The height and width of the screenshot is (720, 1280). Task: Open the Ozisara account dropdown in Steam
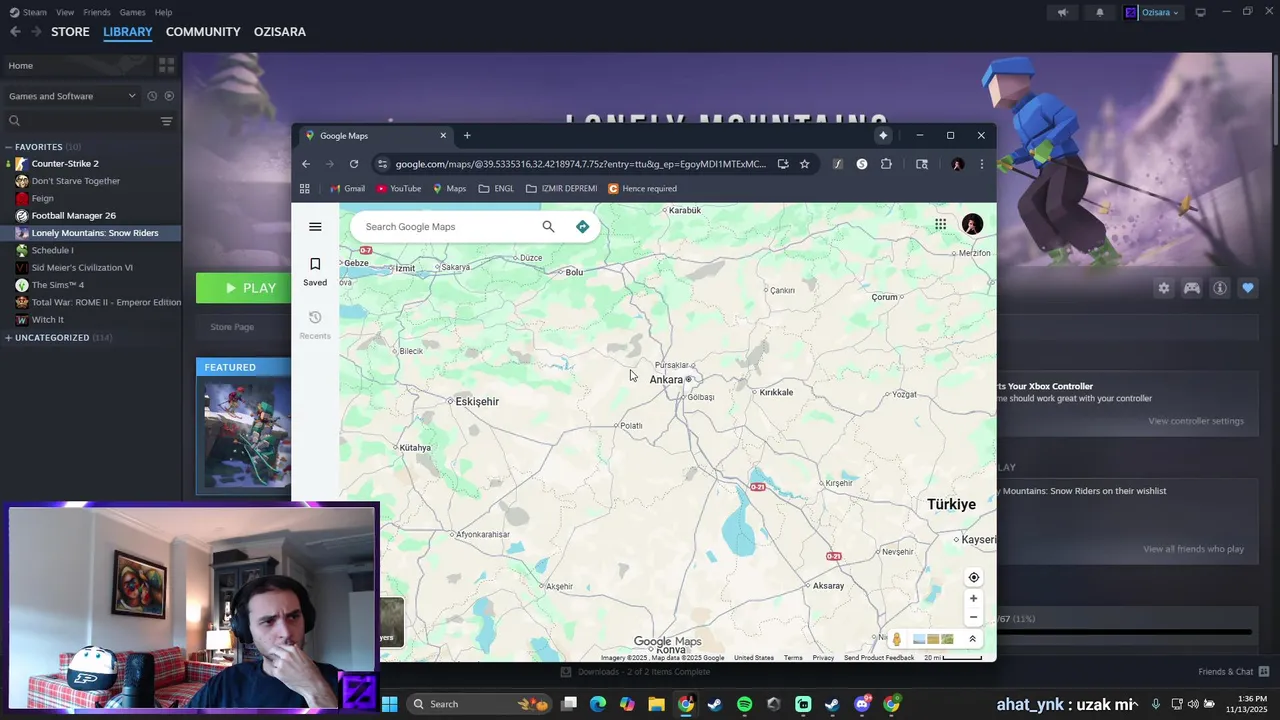[1152, 13]
